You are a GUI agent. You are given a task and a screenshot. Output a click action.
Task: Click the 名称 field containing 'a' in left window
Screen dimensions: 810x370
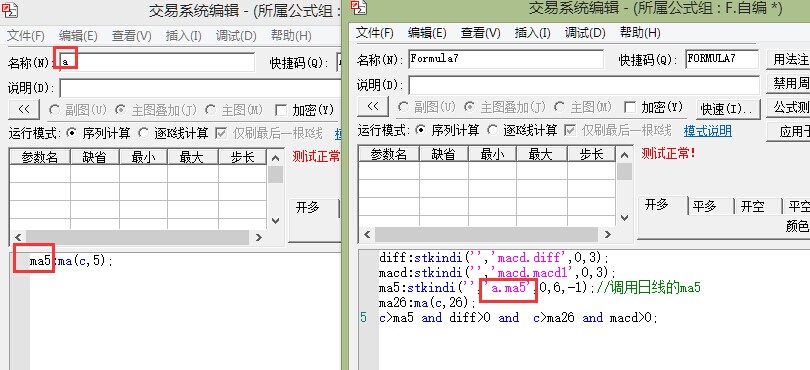tap(157, 62)
